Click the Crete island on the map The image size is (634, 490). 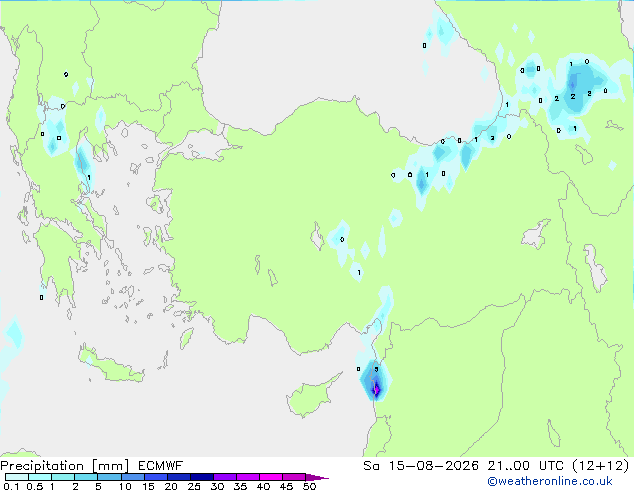110,365
